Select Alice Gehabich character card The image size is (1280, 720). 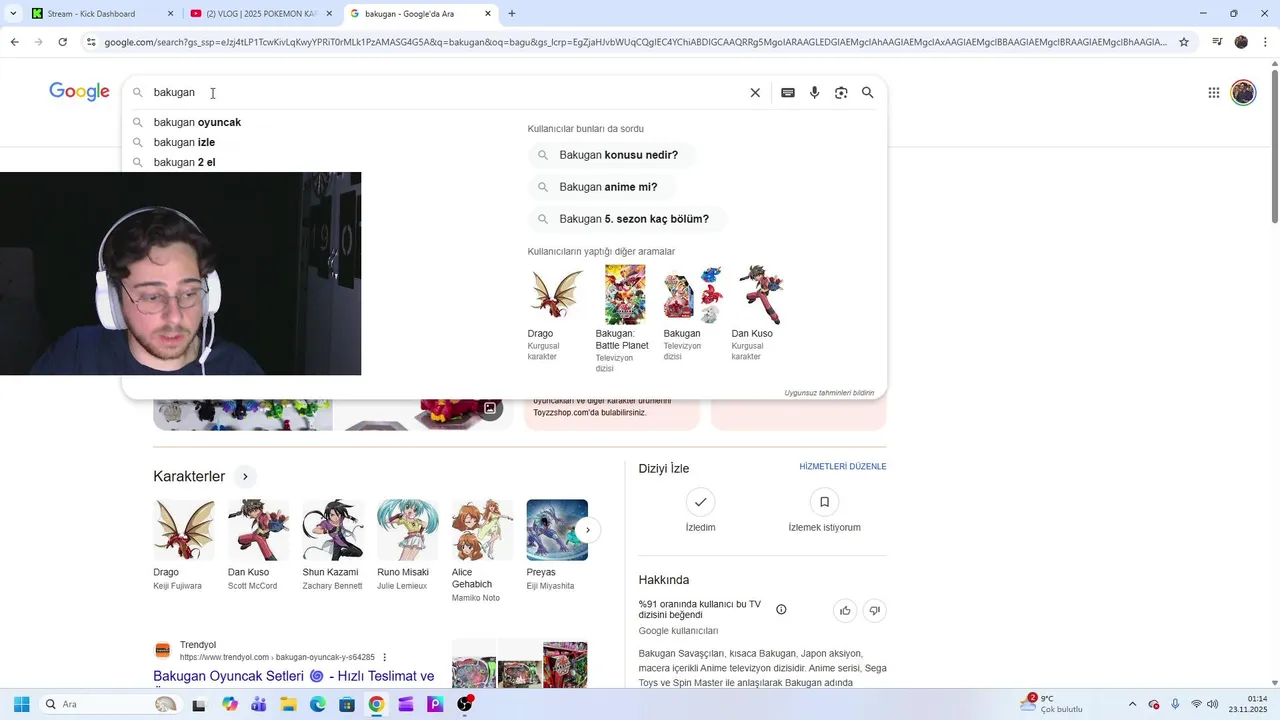pyautogui.click(x=482, y=552)
